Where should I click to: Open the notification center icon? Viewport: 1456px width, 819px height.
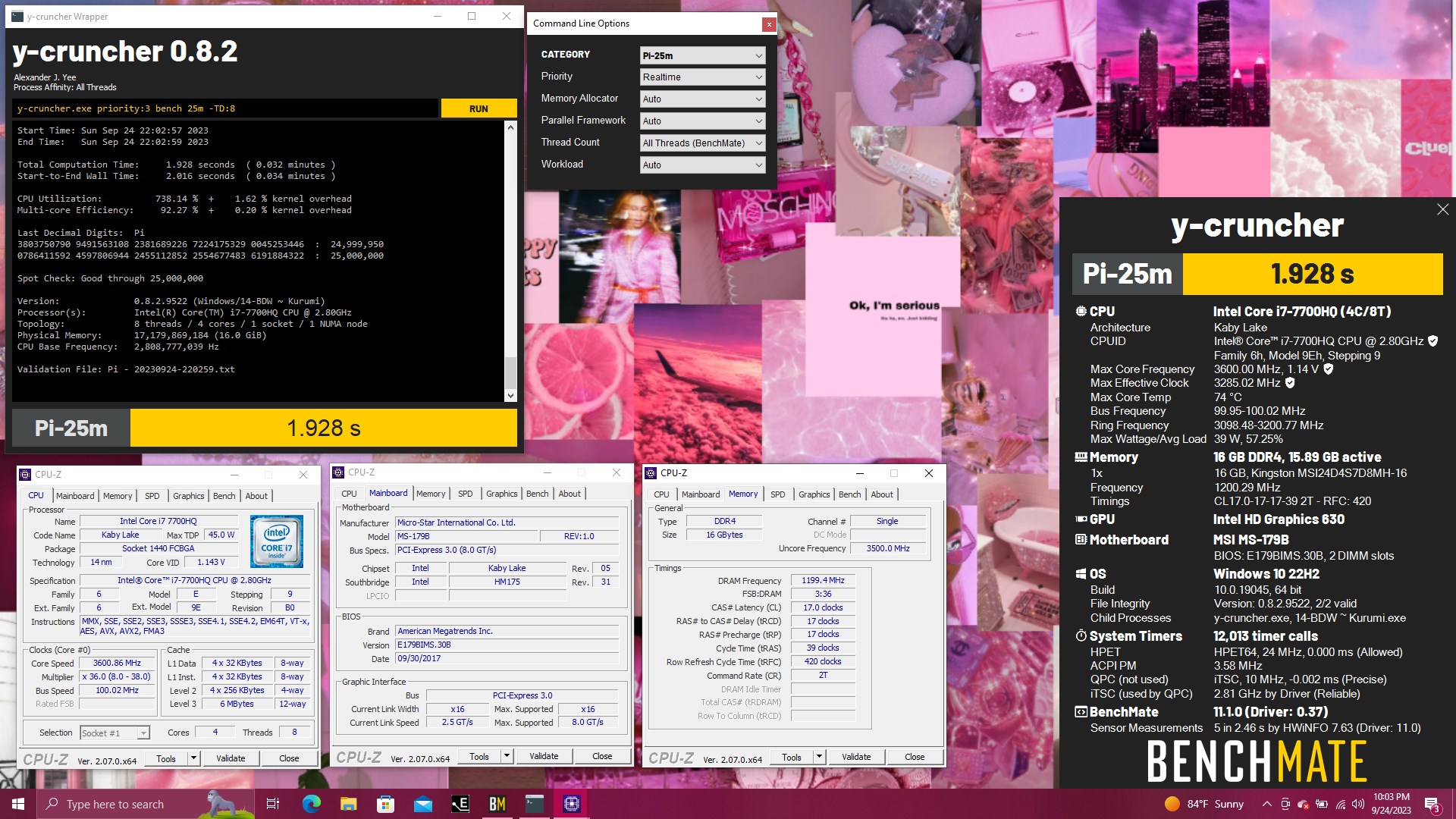[x=1432, y=804]
